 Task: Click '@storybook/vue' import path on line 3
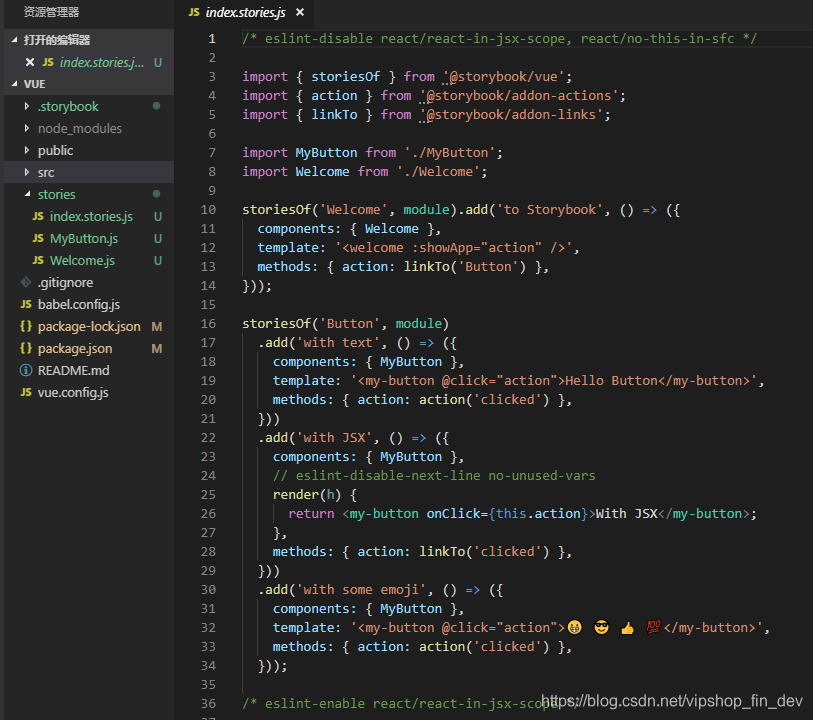coord(503,77)
